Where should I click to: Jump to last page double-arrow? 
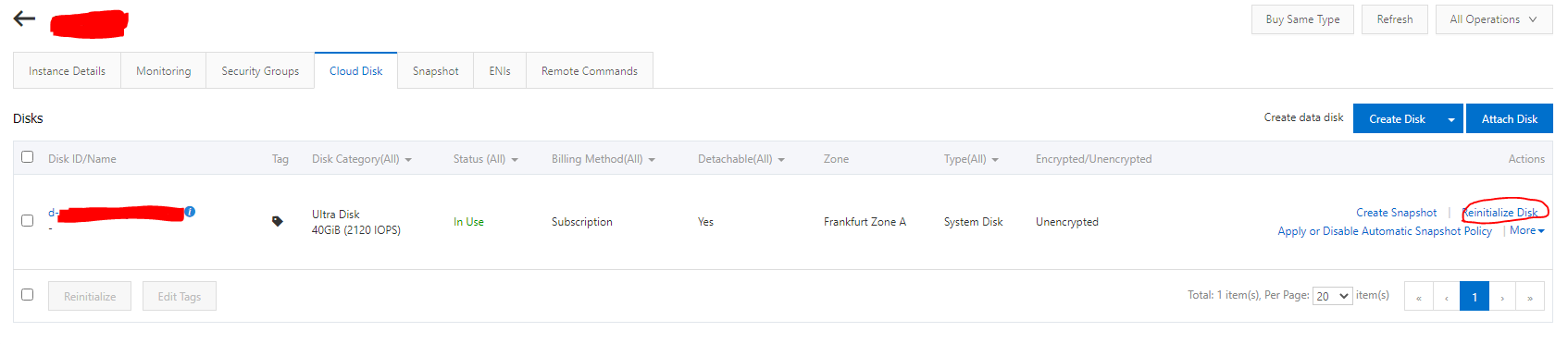pos(1530,296)
